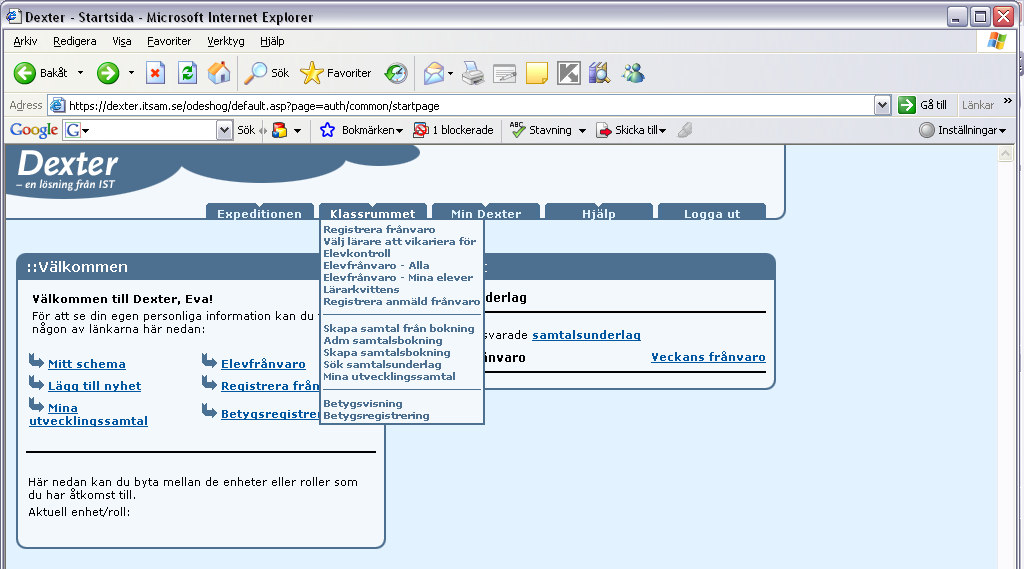Click the Logga ut tab
The width and height of the screenshot is (1024, 569).
[712, 213]
